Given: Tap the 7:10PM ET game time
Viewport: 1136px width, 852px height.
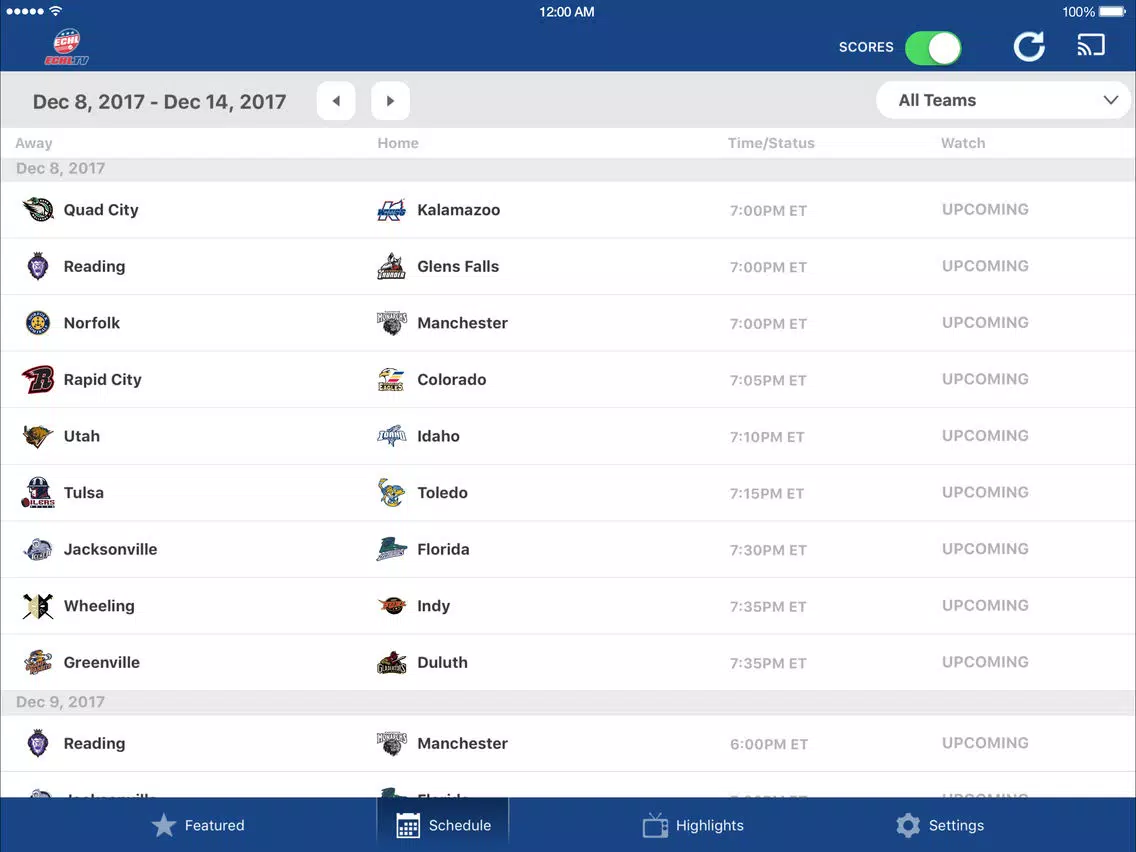Looking at the screenshot, I should [767, 437].
